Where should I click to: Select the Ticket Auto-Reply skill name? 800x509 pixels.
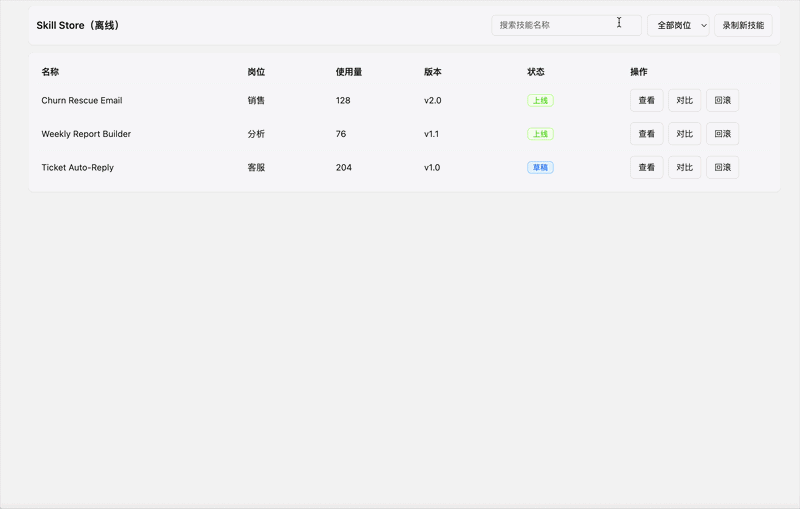coord(77,167)
